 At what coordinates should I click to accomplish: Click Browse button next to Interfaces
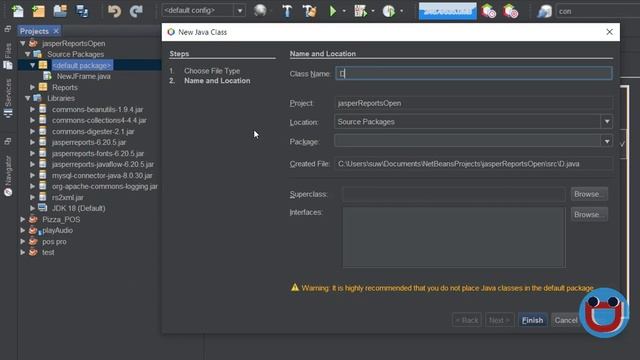(589, 214)
